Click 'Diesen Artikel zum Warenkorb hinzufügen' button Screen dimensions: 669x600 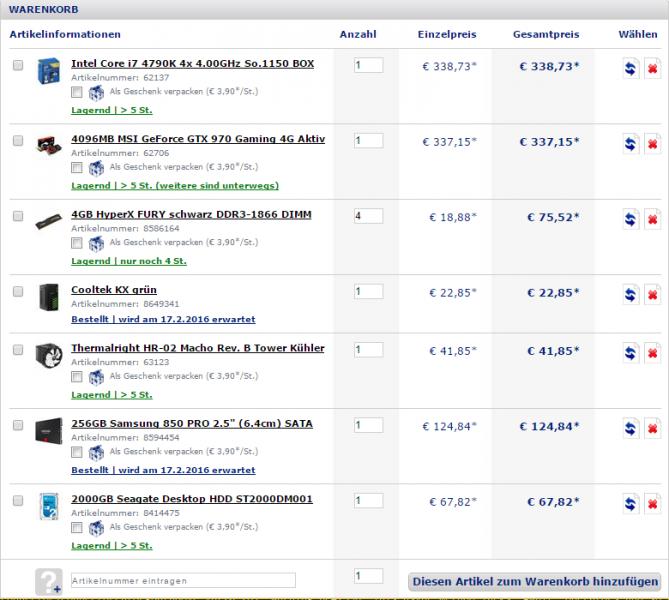coord(535,581)
